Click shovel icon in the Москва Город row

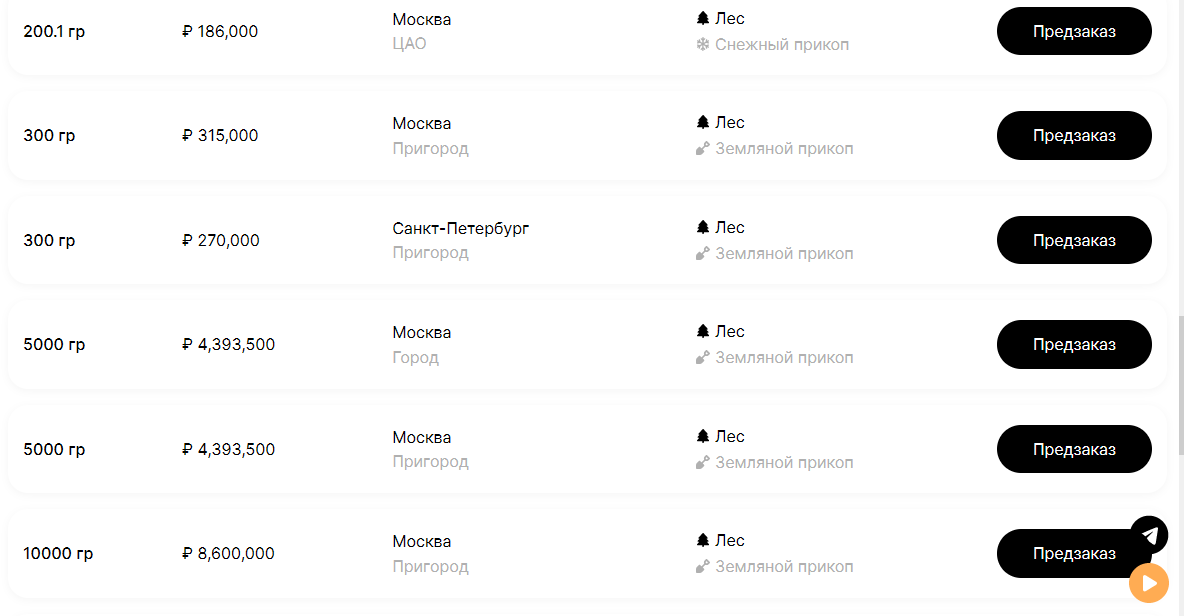tap(702, 358)
